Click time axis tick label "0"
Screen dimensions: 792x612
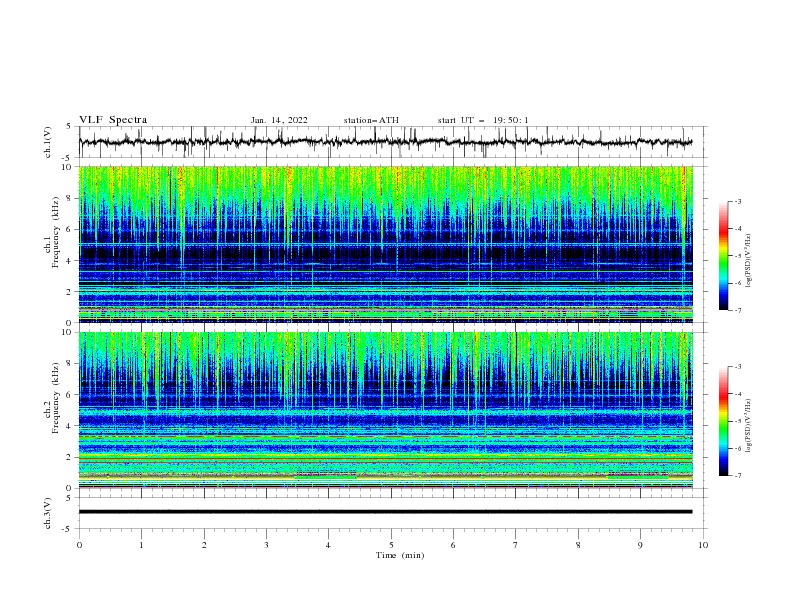click(x=79, y=545)
